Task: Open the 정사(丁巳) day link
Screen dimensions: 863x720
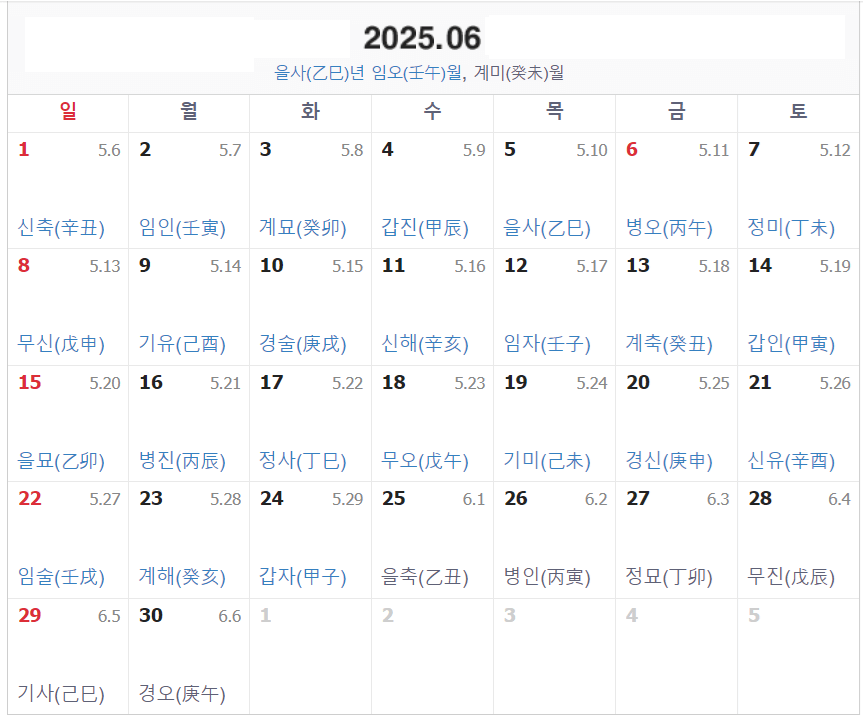Action: (x=303, y=460)
